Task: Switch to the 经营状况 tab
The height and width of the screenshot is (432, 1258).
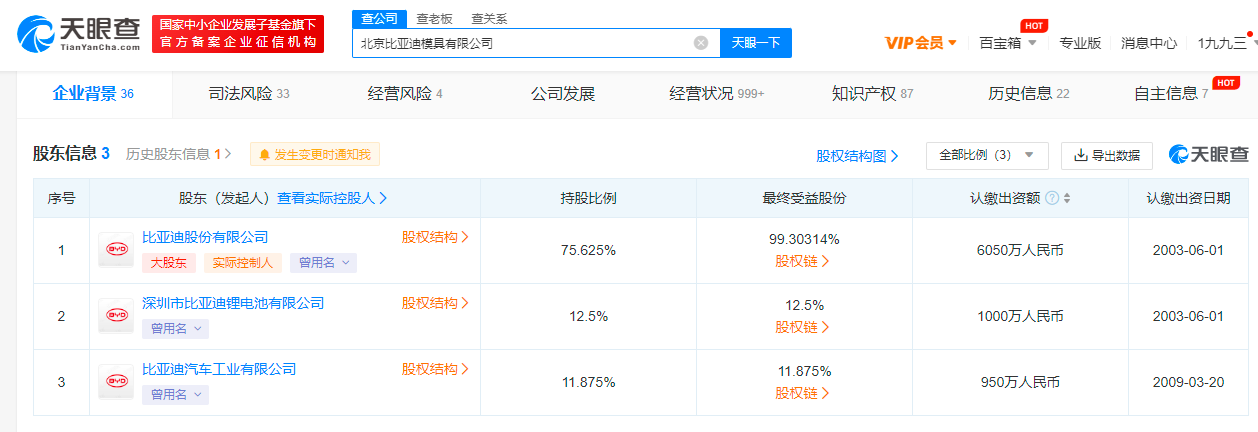Action: 716,94
